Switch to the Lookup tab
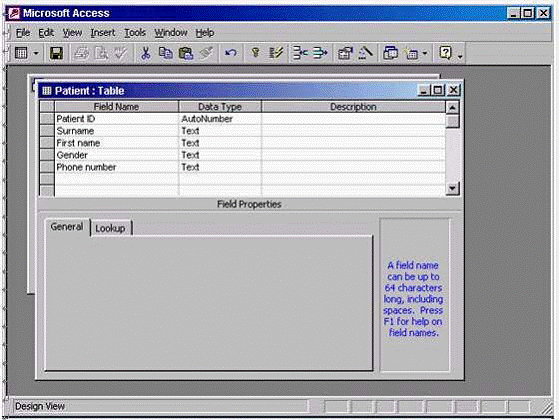 [110, 228]
